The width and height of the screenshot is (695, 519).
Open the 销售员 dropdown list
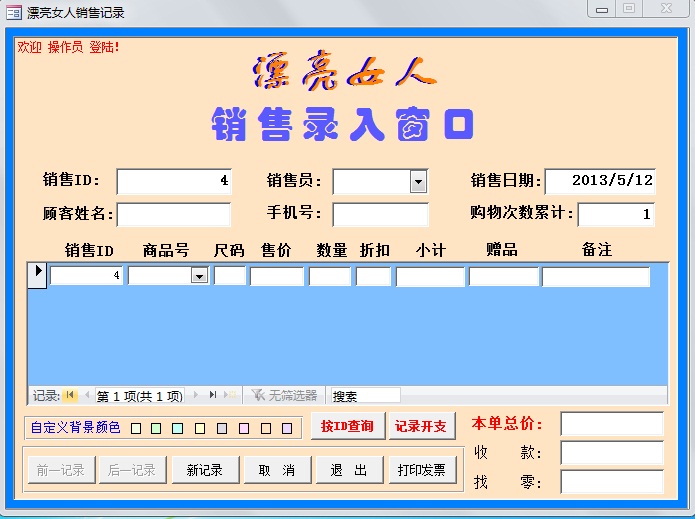[x=418, y=181]
